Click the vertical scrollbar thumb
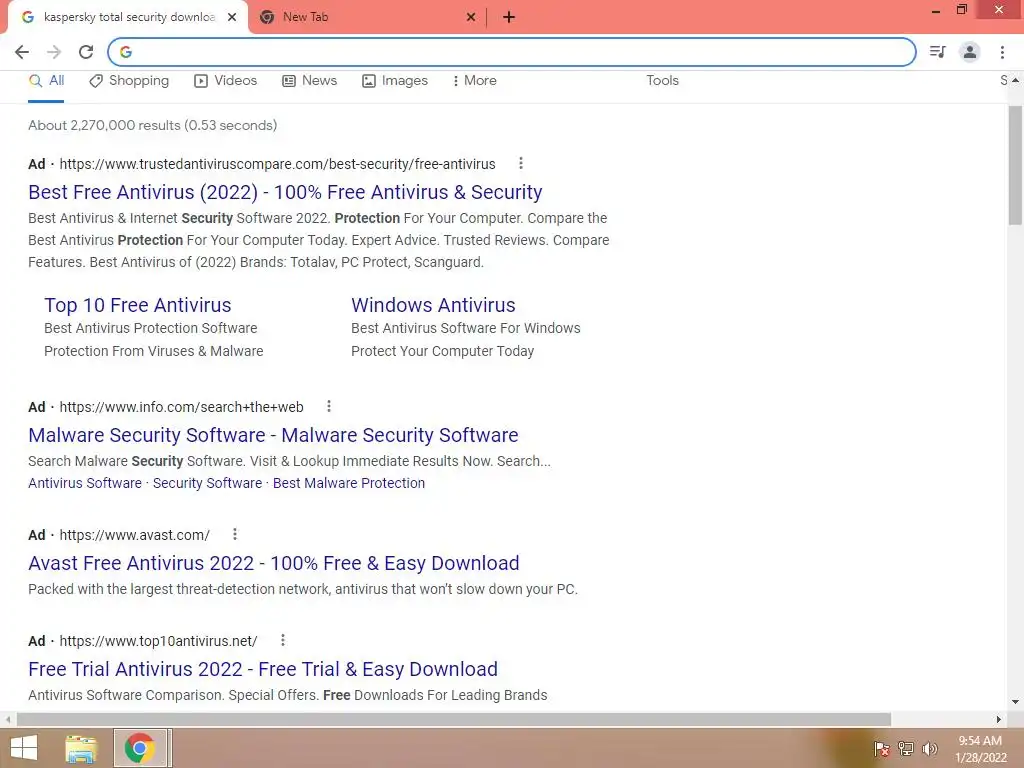Image resolution: width=1024 pixels, height=768 pixels. tap(1015, 165)
